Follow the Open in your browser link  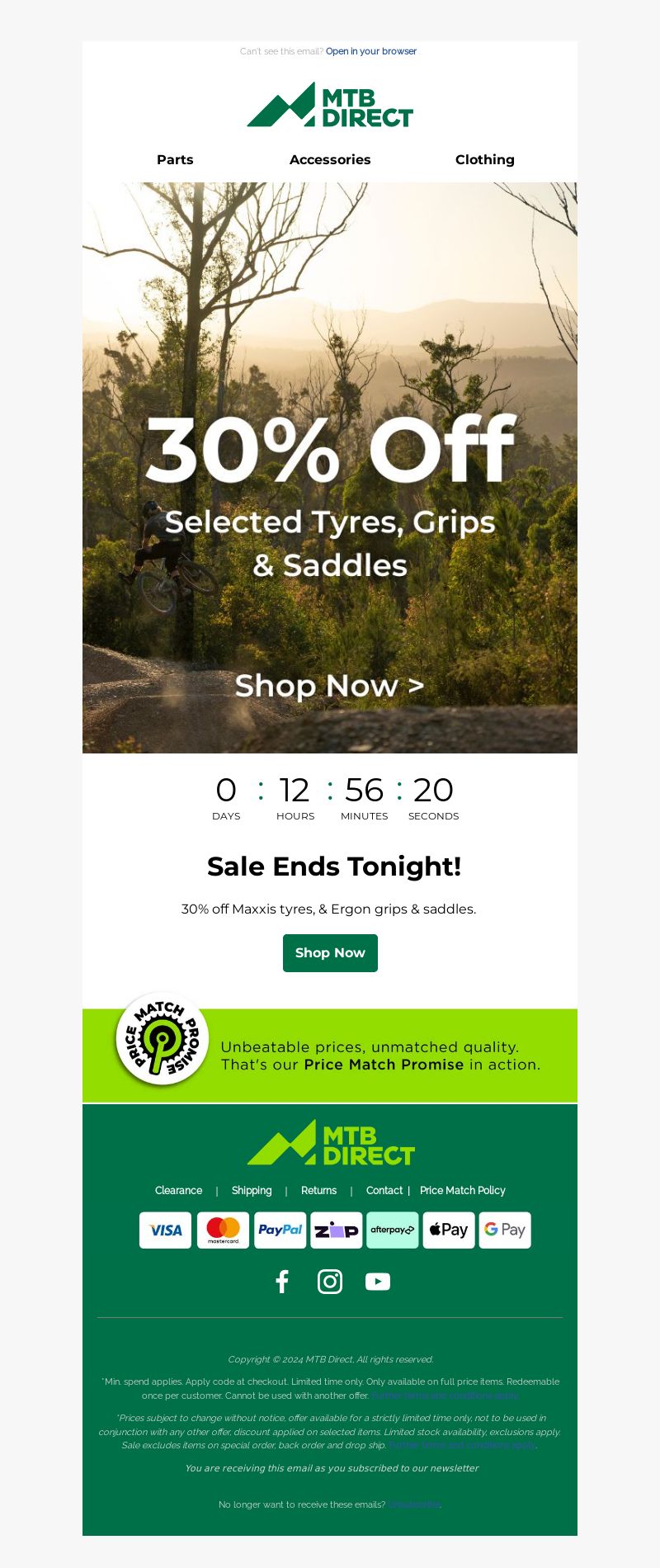click(x=371, y=51)
